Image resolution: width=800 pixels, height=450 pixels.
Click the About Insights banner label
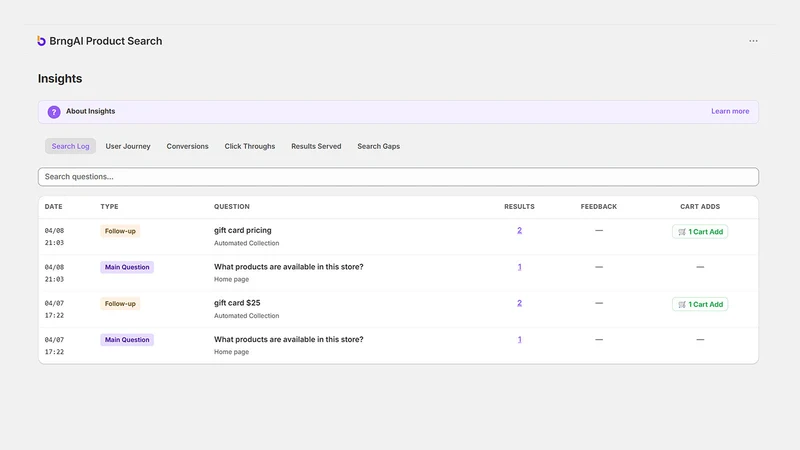(90, 111)
